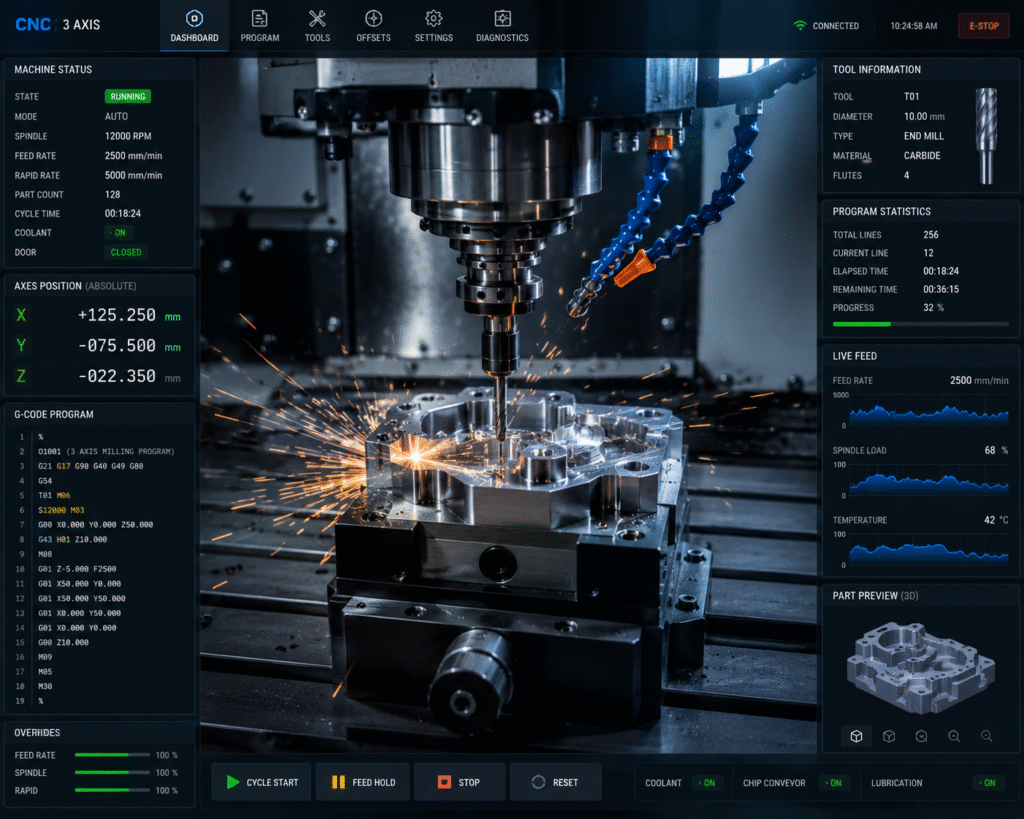
Task: Open the Offsets tab
Action: pyautogui.click(x=374, y=26)
